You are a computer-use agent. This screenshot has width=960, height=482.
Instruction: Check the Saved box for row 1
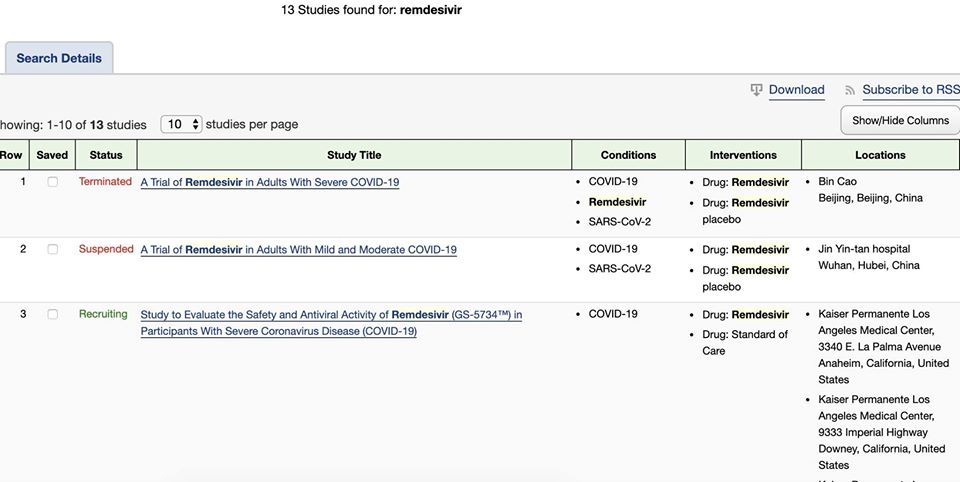[x=53, y=182]
